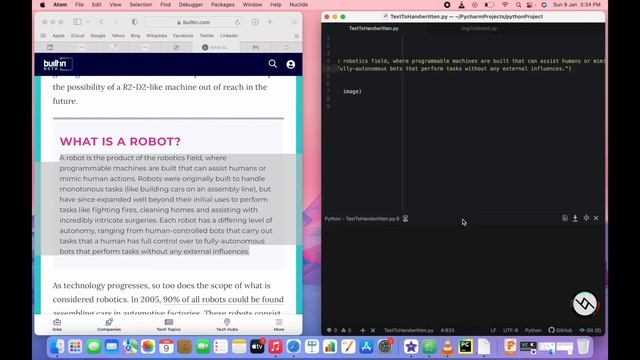640x360 pixels.
Task: Click the Safari privacy shield icon
Action: 134,22
